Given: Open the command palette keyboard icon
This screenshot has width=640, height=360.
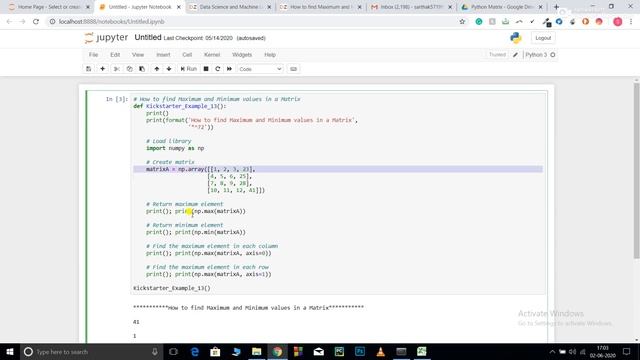Looking at the screenshot, I should [x=293, y=69].
